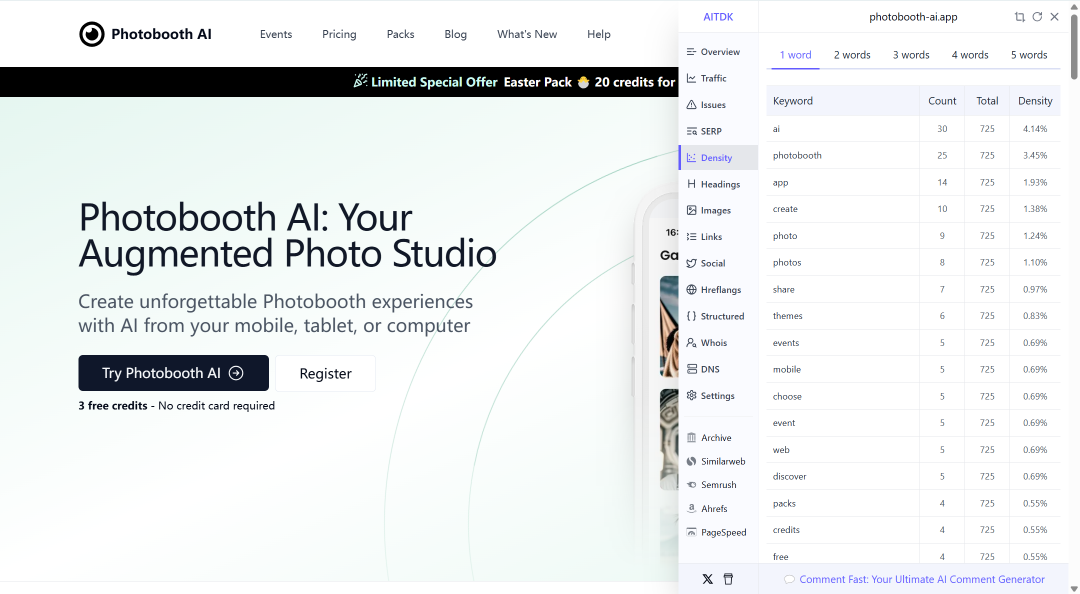
Task: Click the 'themes' keyword cell
Action: 843,316
